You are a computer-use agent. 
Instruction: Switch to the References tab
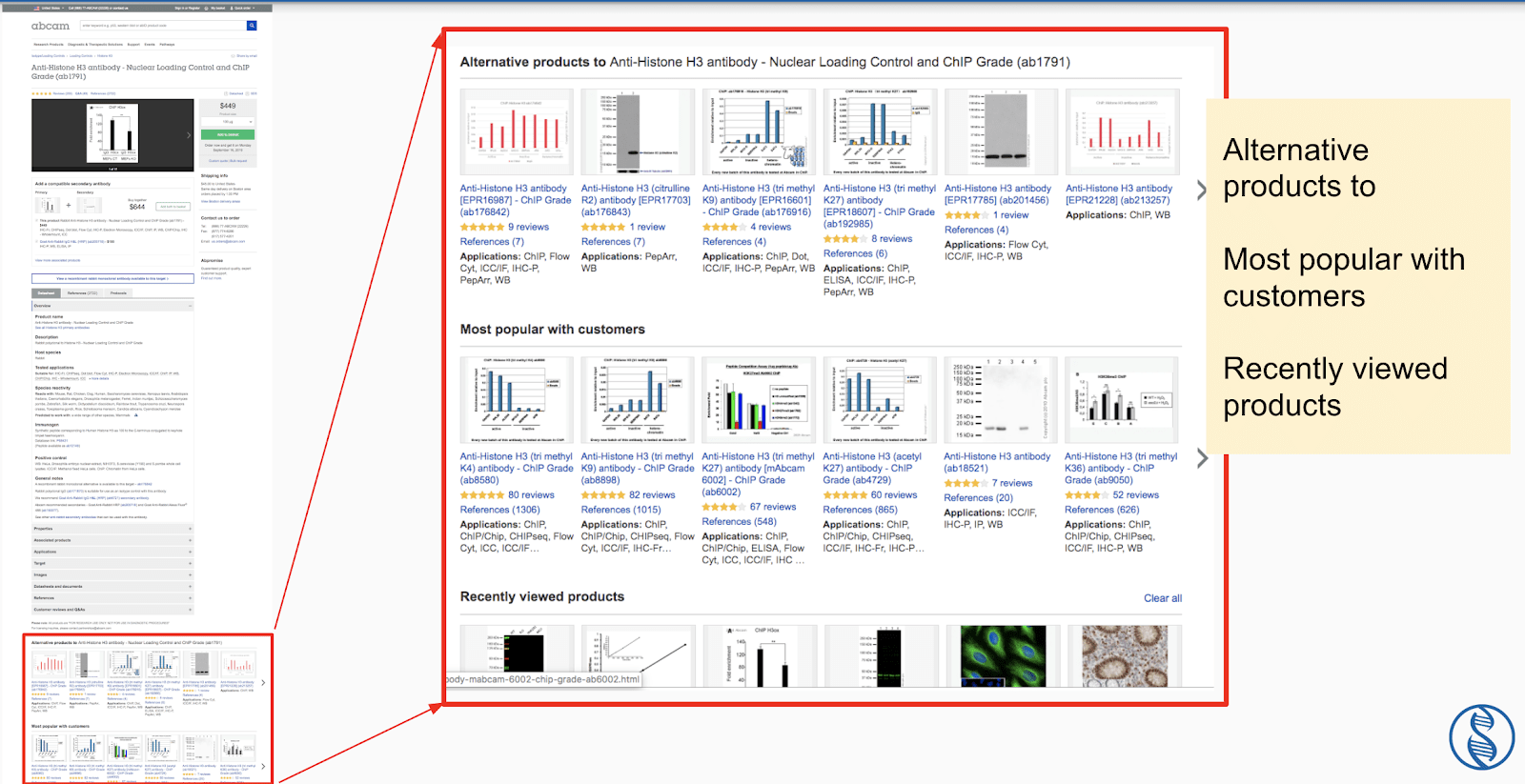pos(82,292)
